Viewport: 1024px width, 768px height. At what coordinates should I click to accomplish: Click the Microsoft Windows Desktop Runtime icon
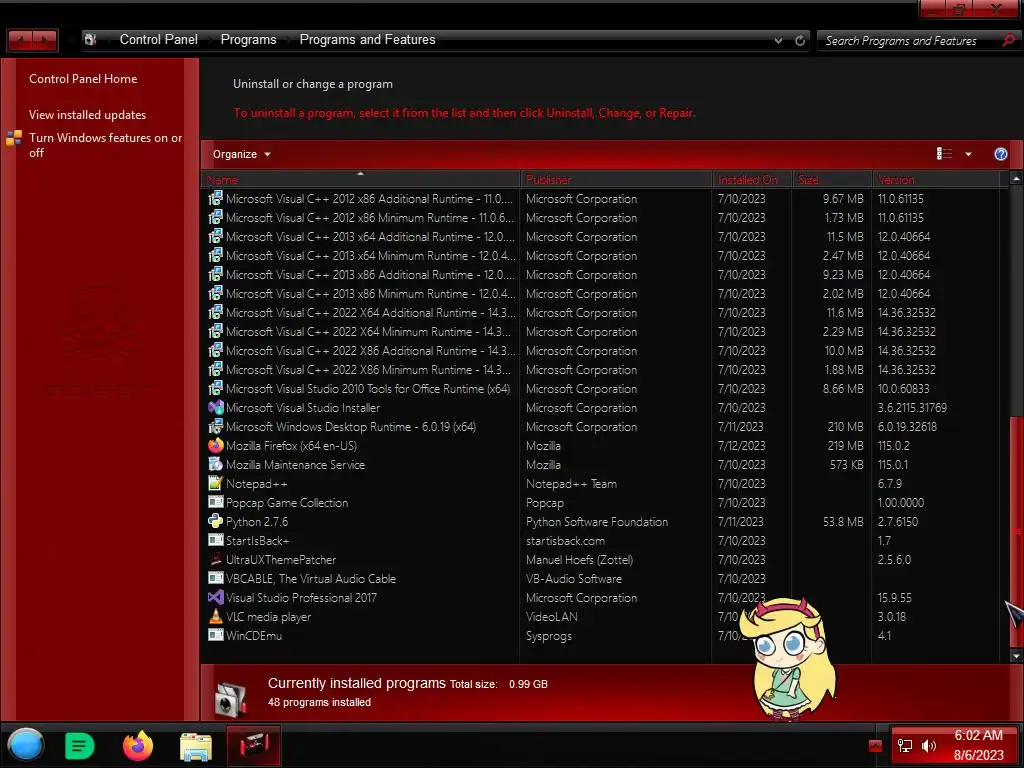[x=216, y=426]
